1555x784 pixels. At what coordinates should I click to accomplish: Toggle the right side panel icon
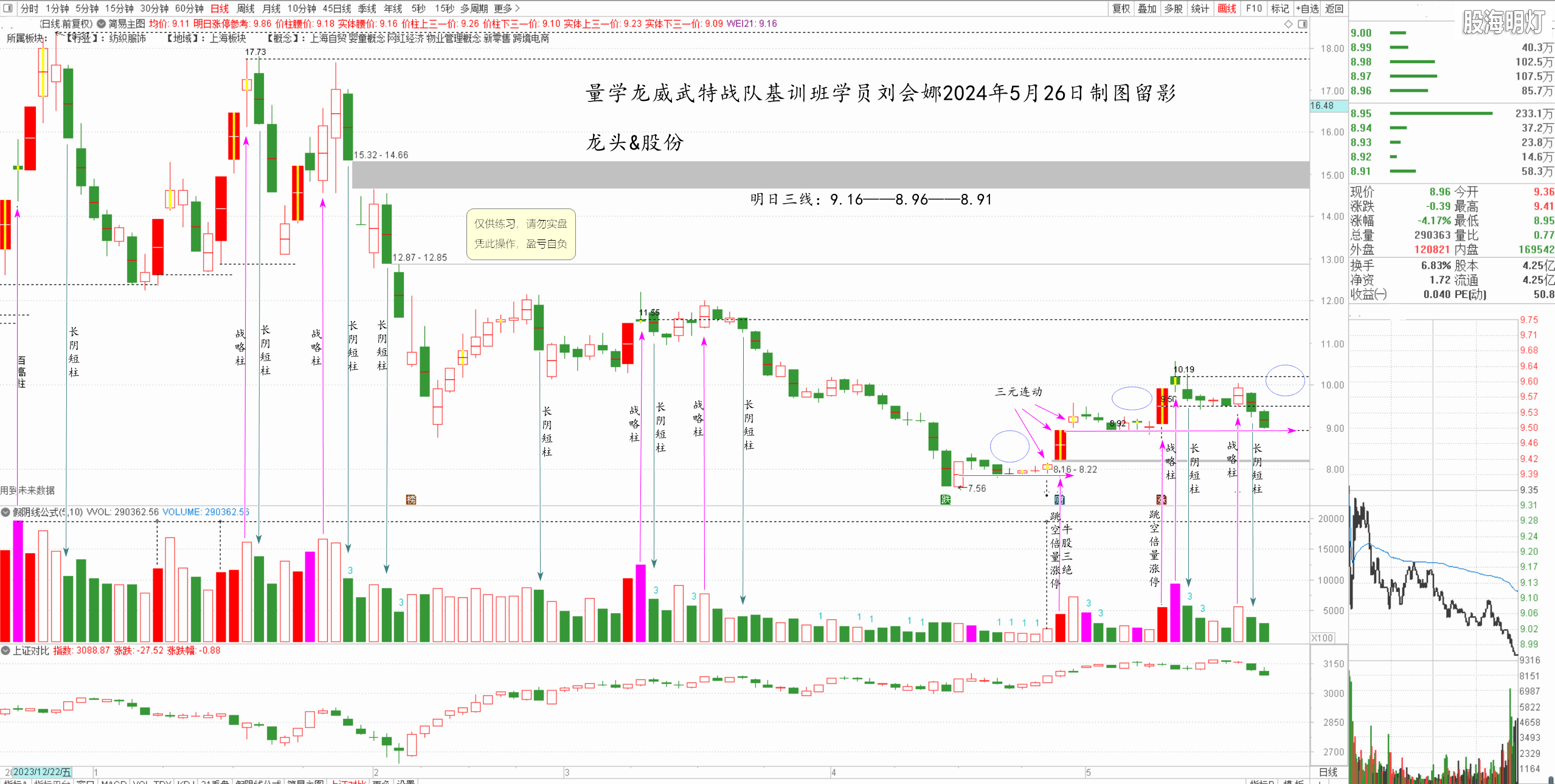coord(1303,24)
